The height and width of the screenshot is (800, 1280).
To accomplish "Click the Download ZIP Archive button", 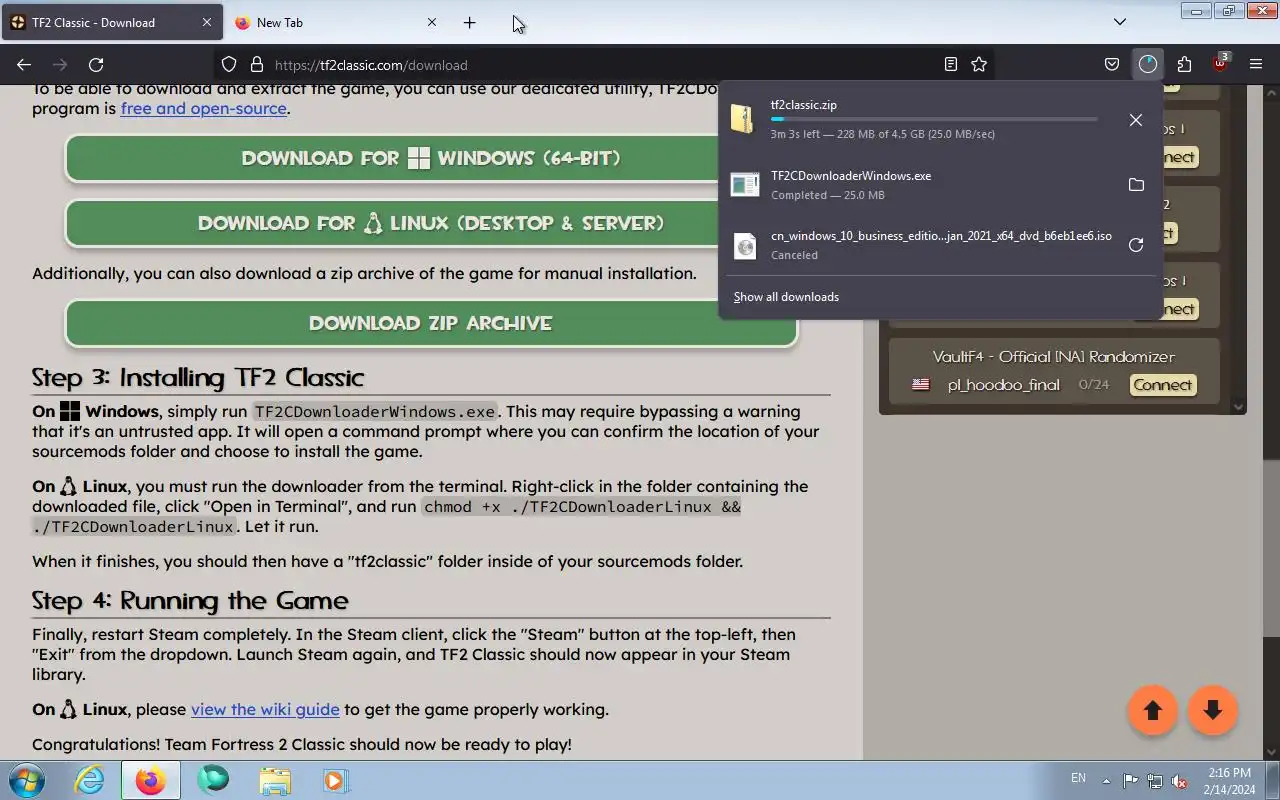I will click(x=431, y=323).
